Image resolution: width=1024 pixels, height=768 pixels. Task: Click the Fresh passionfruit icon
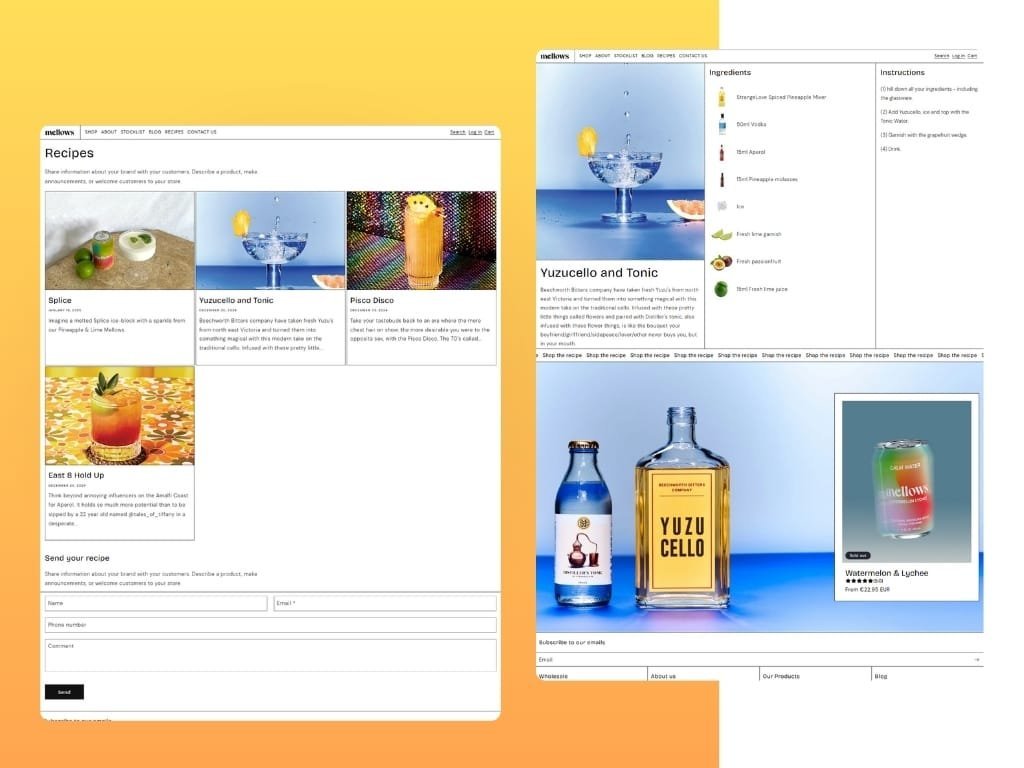[722, 262]
